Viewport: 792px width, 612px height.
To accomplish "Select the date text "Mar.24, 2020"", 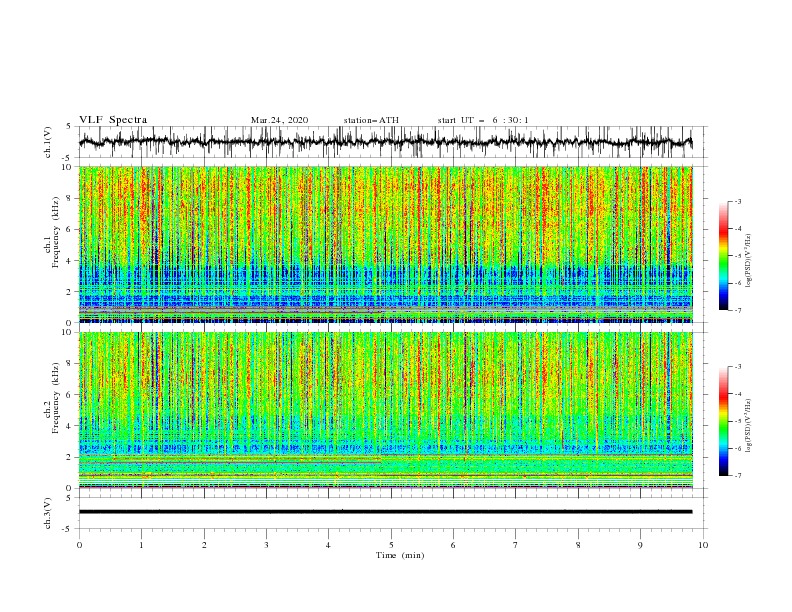I will [279, 120].
